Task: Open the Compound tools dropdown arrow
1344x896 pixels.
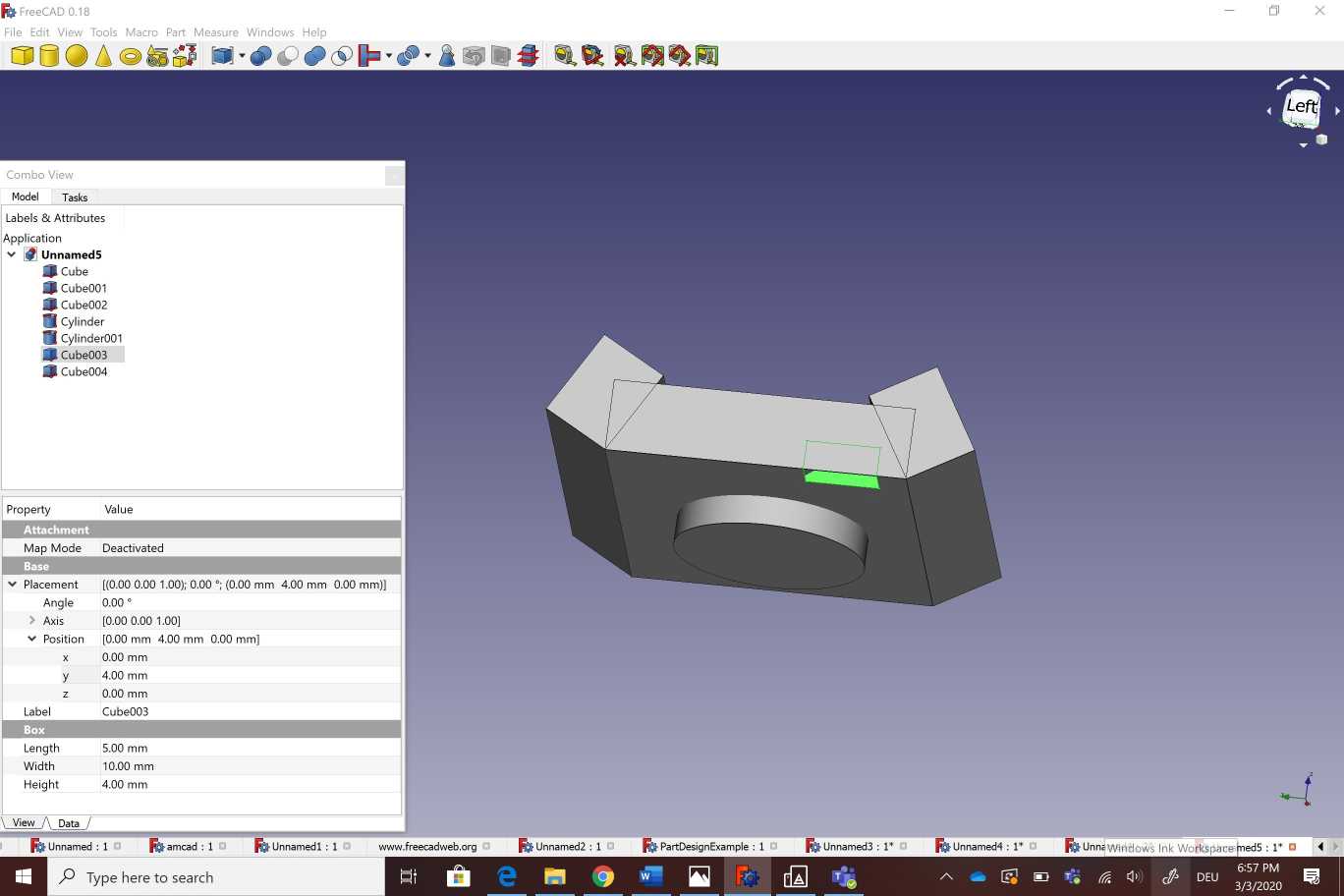Action: [242, 56]
